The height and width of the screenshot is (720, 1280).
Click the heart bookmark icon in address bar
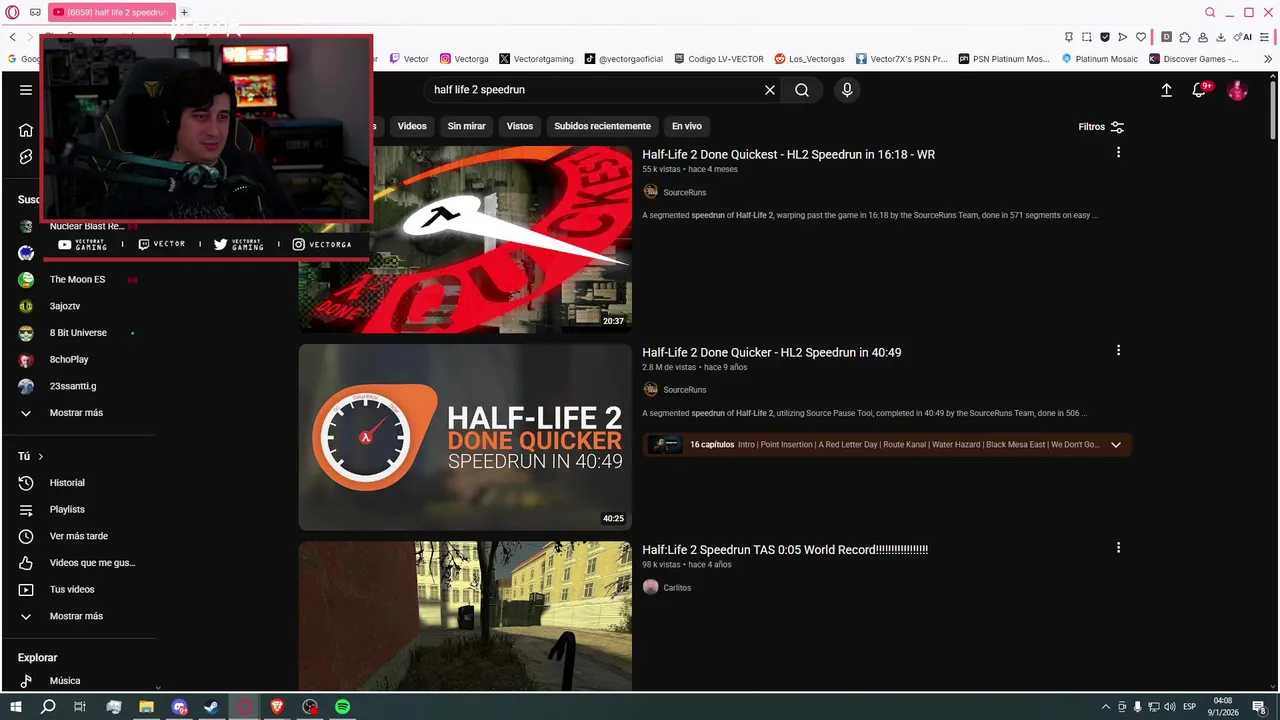1141,37
